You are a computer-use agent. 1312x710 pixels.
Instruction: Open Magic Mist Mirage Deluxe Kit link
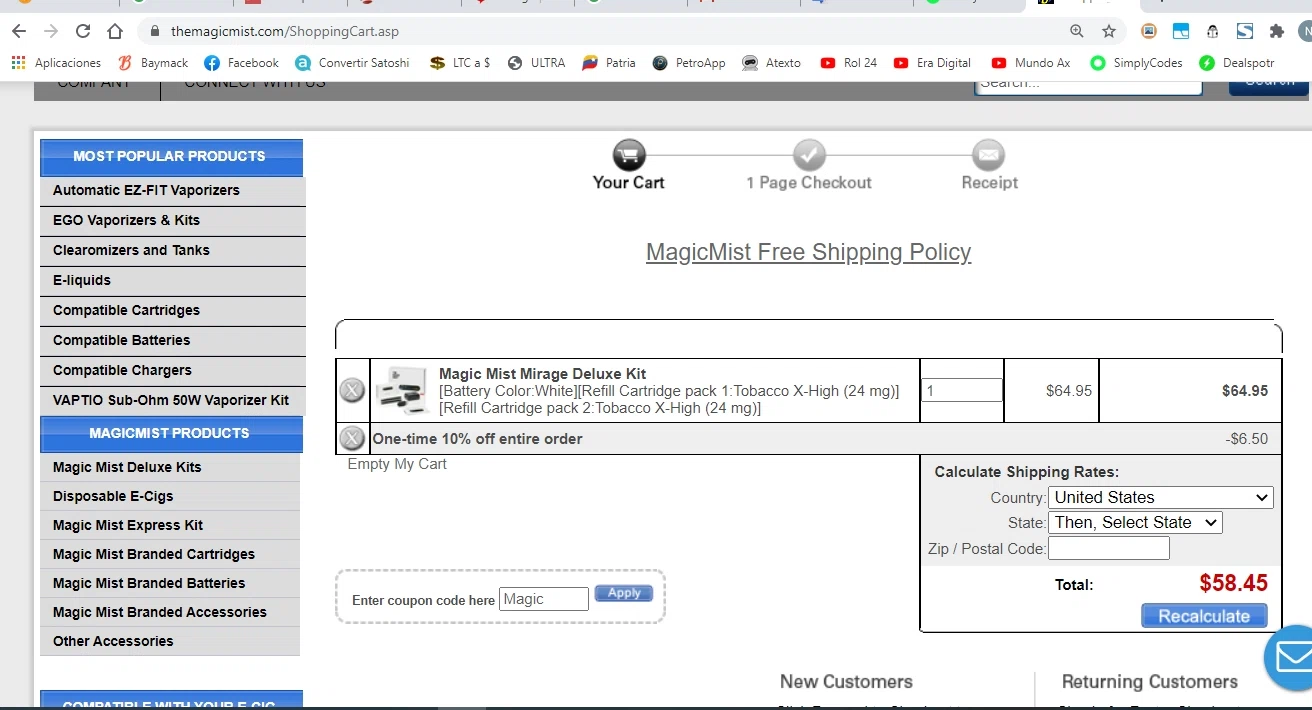542,374
